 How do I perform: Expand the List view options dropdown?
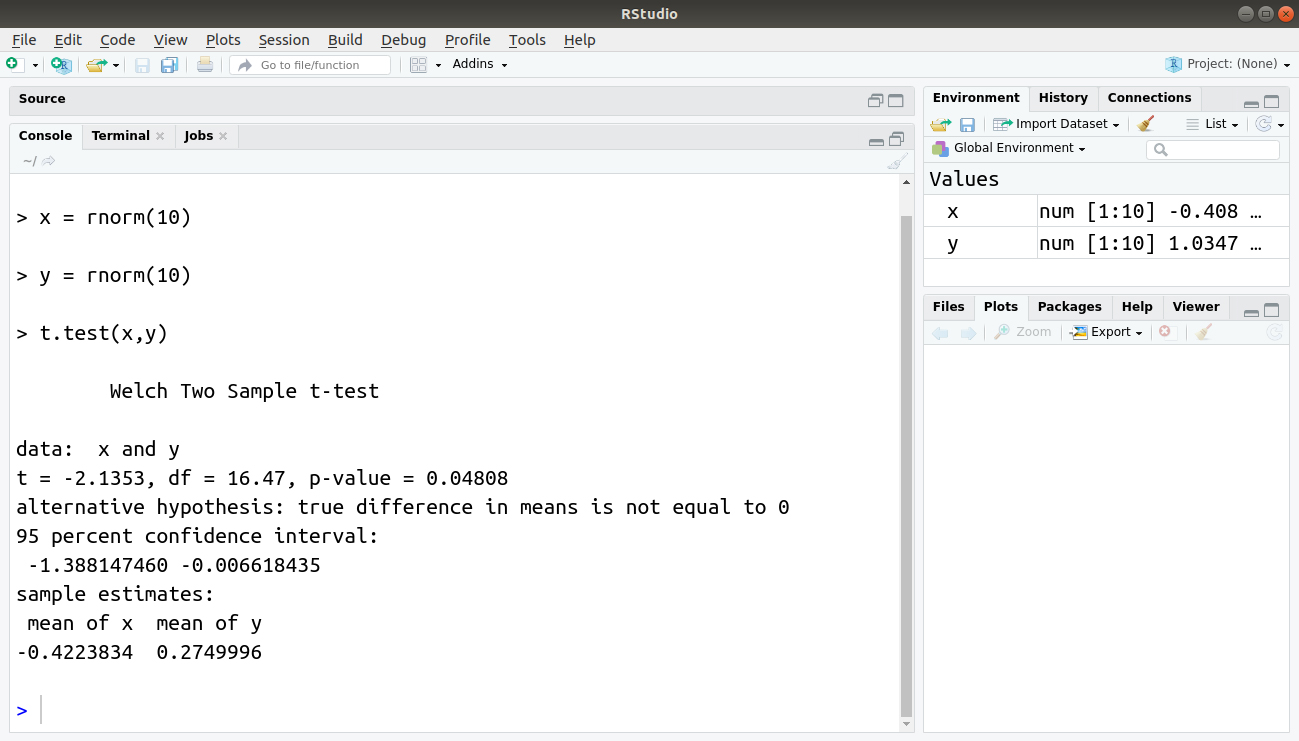pyautogui.click(x=1212, y=123)
